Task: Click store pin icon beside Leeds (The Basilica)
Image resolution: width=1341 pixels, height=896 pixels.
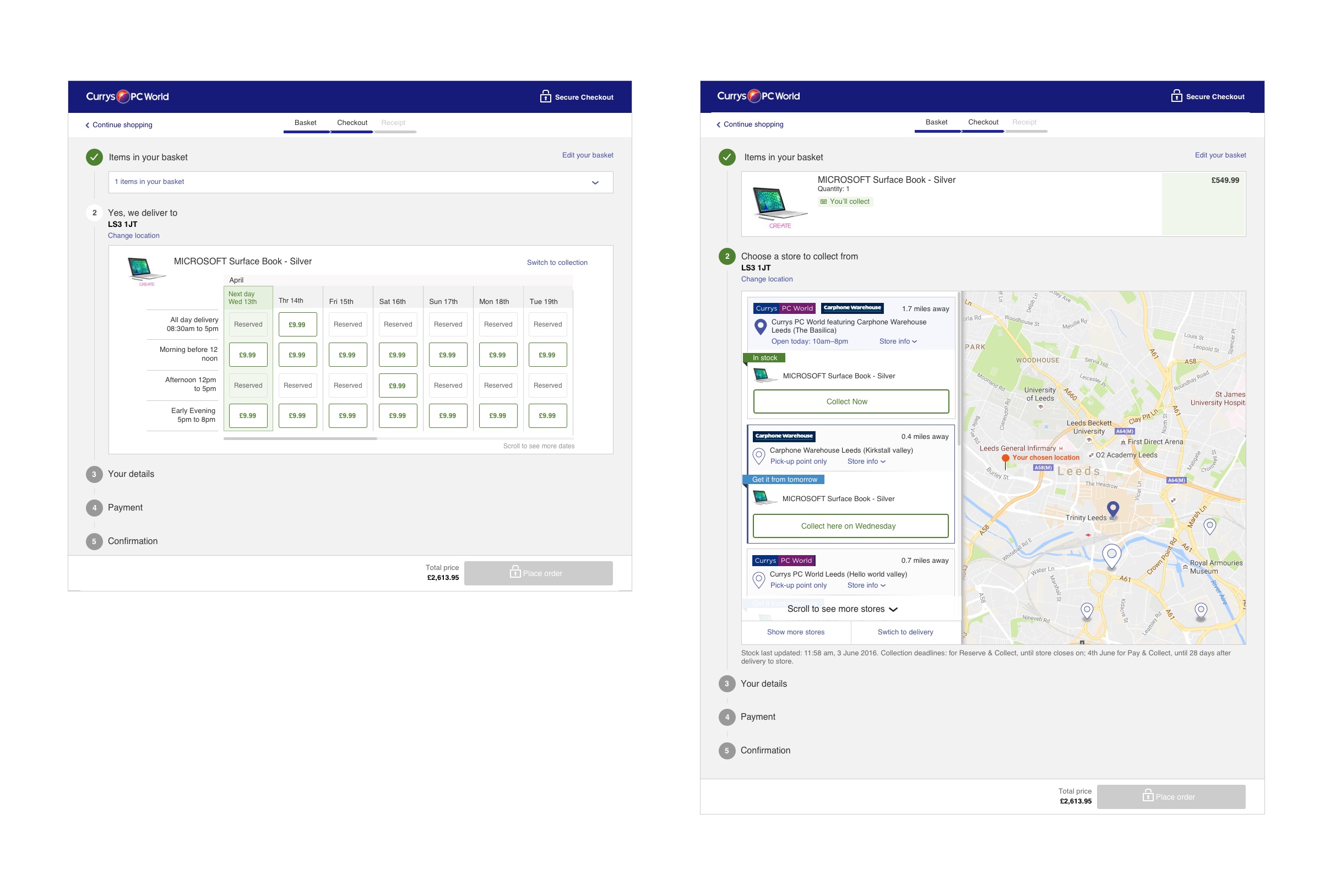Action: point(760,327)
